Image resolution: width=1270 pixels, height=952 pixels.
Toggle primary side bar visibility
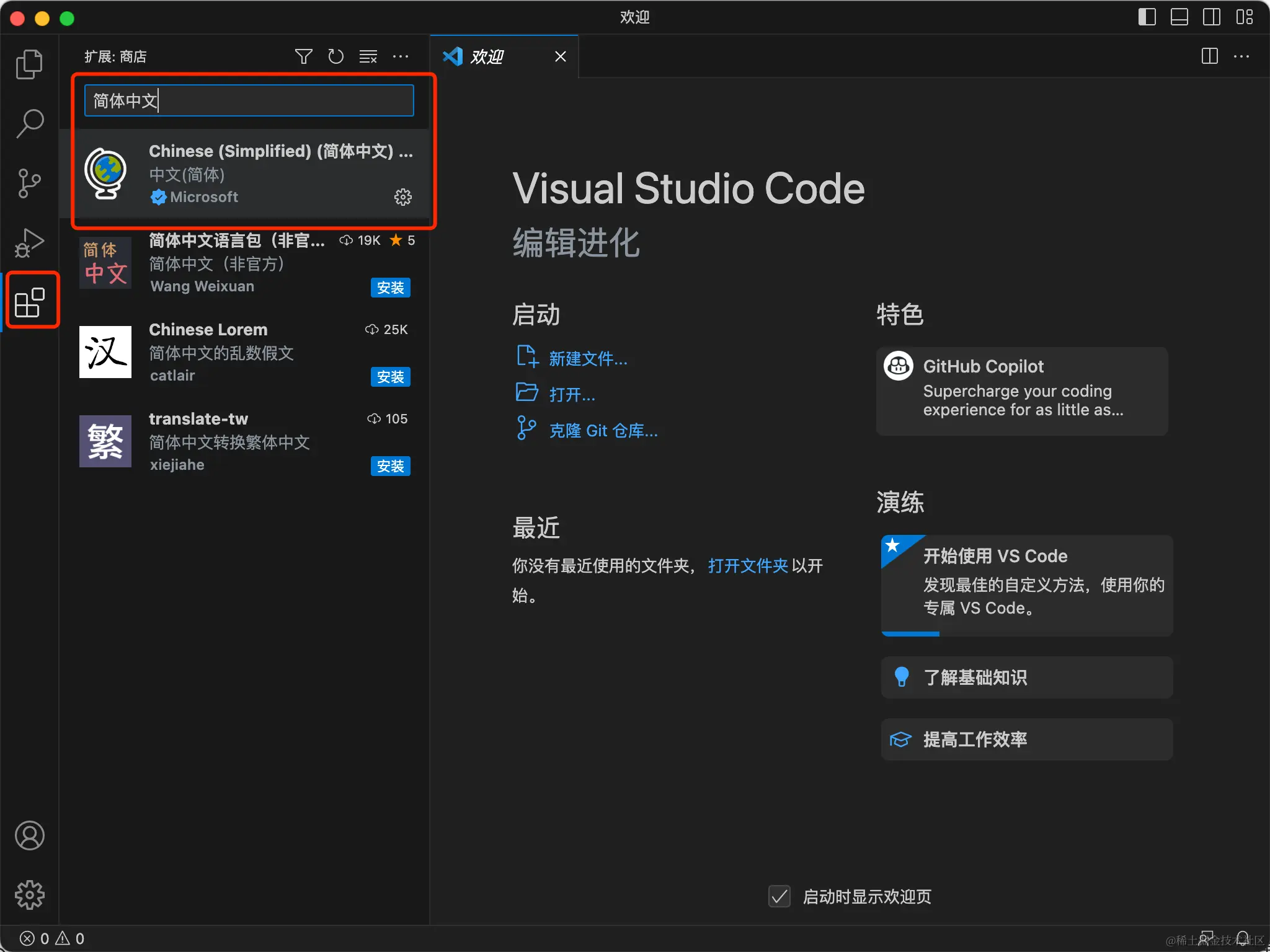click(1147, 17)
